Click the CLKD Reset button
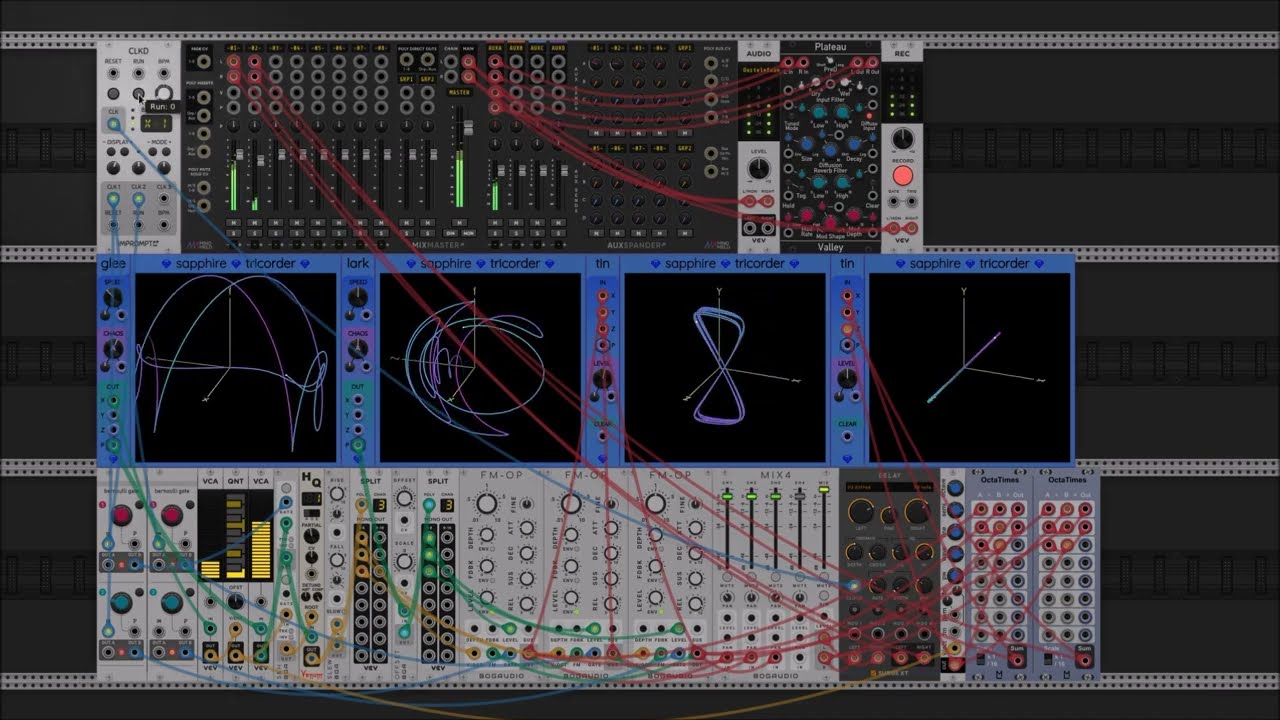The height and width of the screenshot is (720, 1280). (113, 94)
